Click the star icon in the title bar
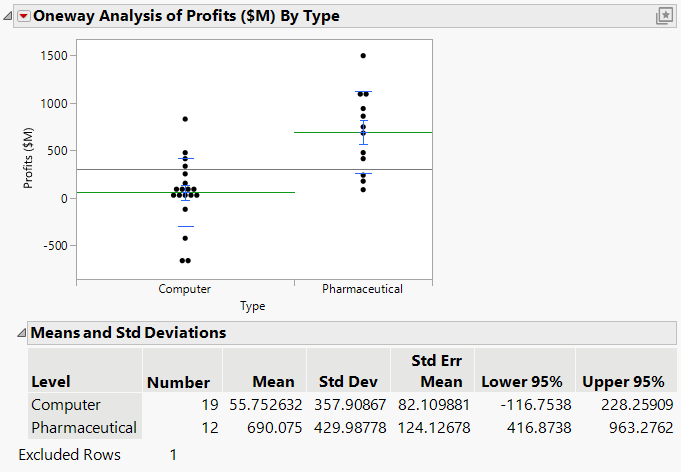The image size is (681, 472). [662, 16]
